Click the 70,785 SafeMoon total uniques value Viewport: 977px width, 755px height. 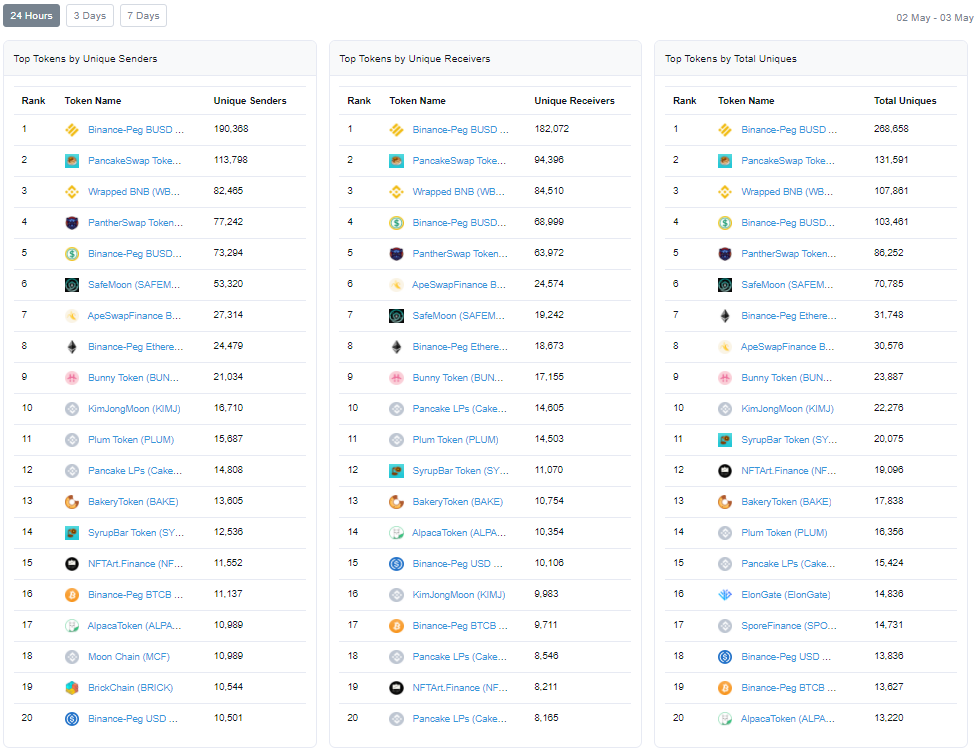[889, 283]
